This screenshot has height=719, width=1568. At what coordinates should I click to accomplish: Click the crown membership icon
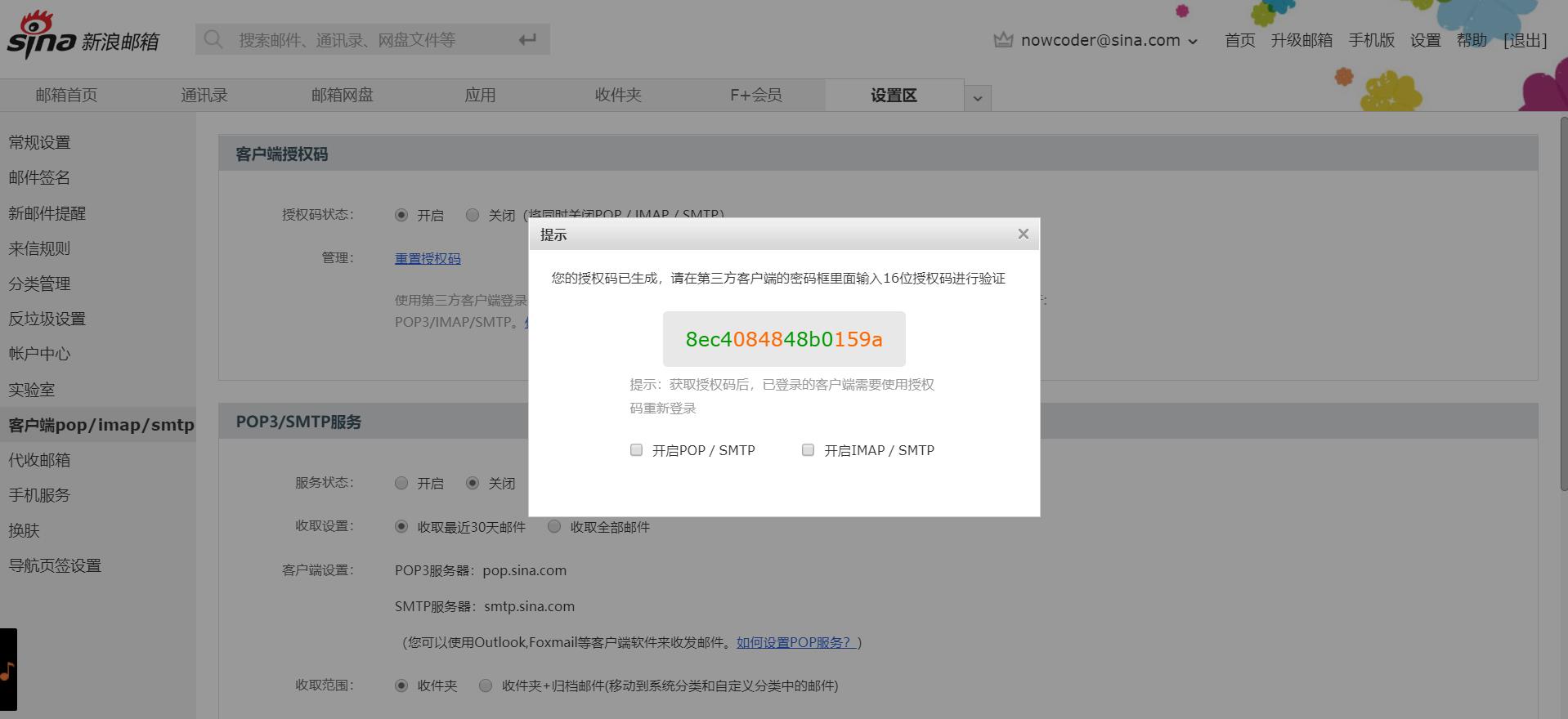click(x=1003, y=40)
